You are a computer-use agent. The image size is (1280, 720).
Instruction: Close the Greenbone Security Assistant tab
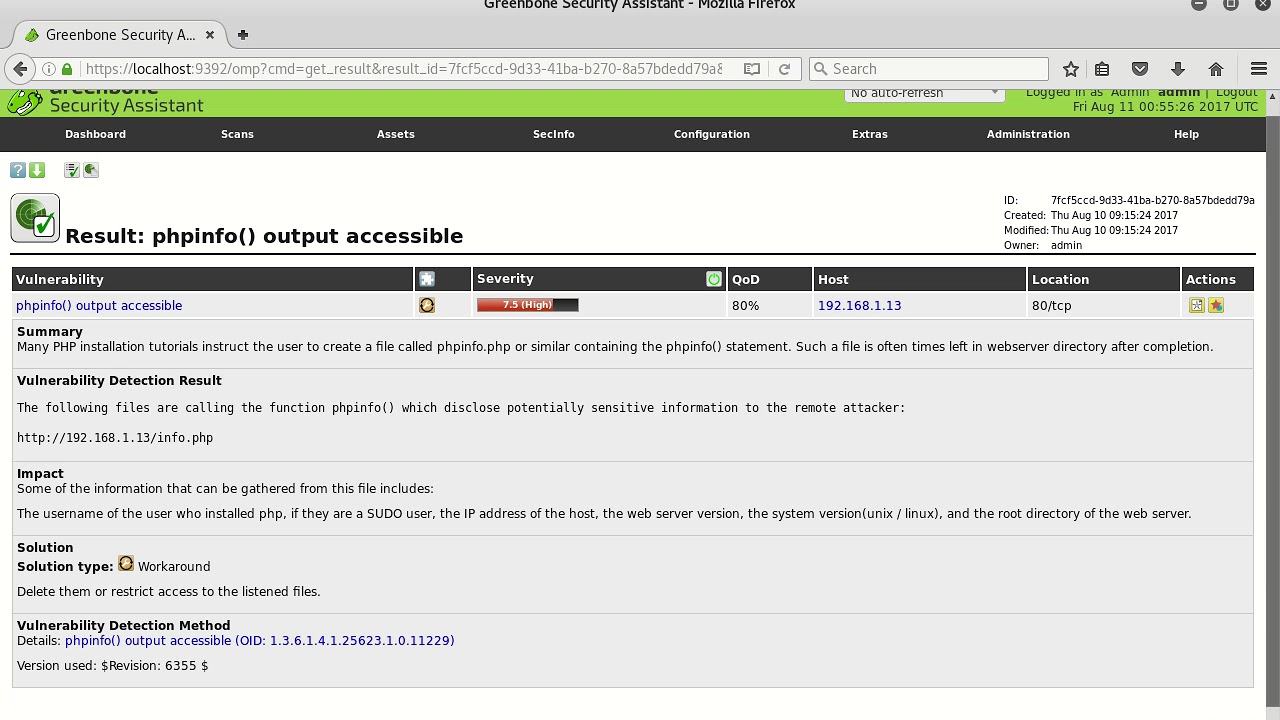(x=210, y=35)
